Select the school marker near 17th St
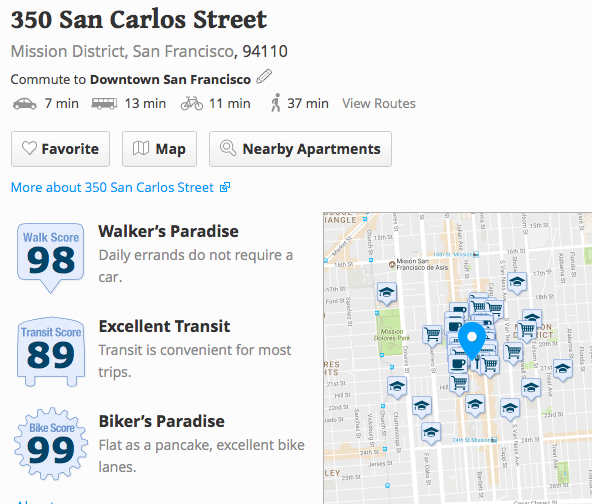Image resolution: width=592 pixels, height=504 pixels. tap(517, 282)
